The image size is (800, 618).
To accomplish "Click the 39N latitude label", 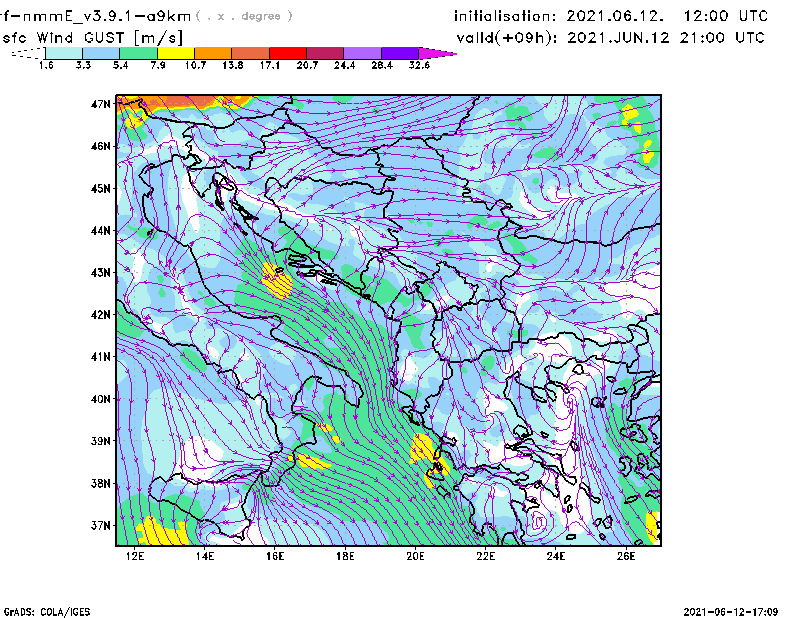I will (100, 441).
